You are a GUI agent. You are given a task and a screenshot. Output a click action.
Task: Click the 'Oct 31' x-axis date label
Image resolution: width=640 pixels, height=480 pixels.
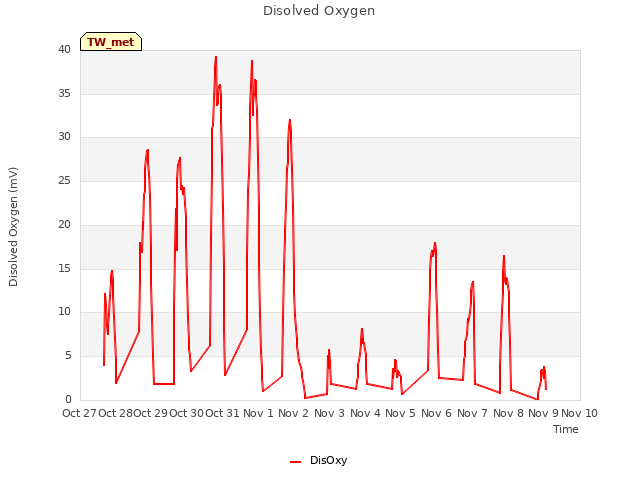[222, 413]
